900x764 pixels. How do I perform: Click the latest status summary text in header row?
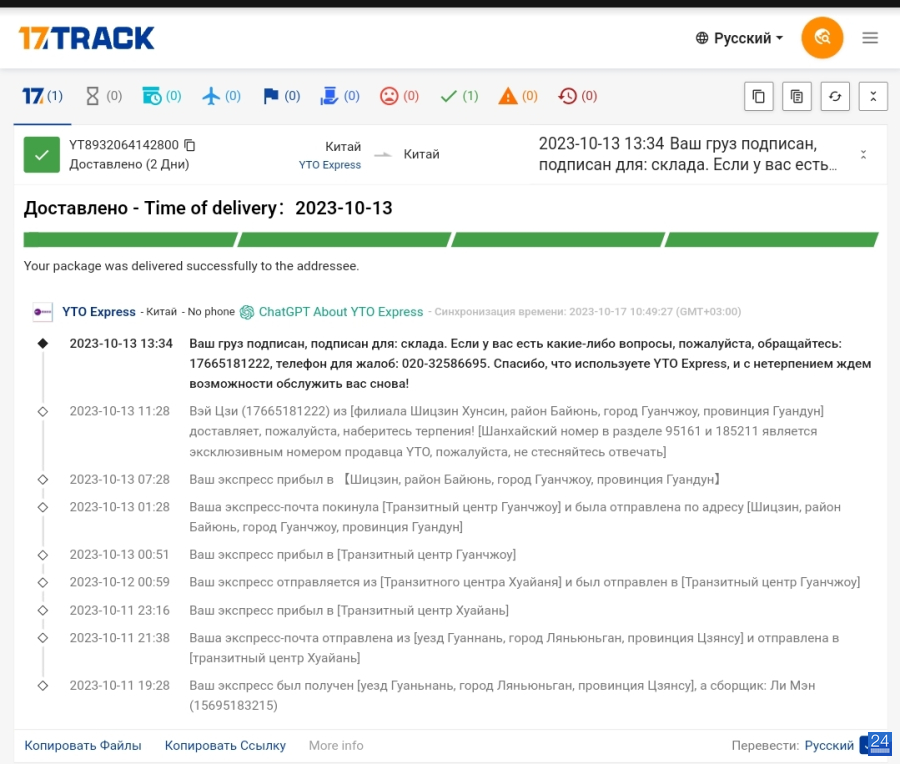688,154
